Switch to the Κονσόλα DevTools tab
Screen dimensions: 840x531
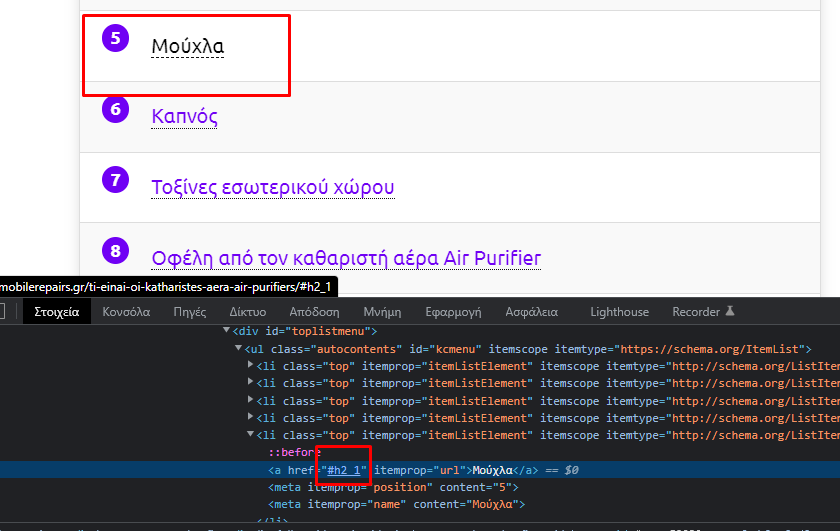[x=126, y=312]
